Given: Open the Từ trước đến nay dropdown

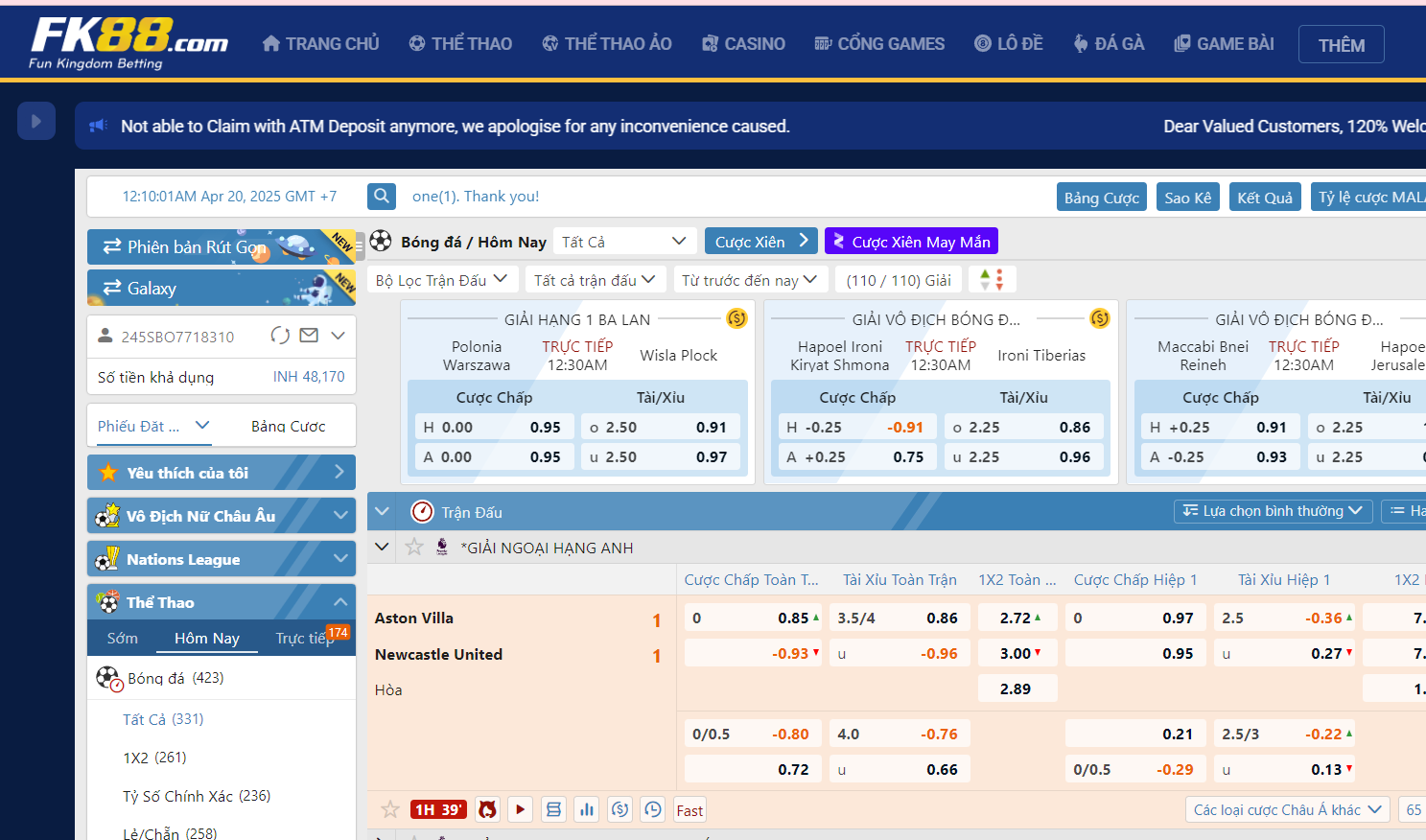Looking at the screenshot, I should (750, 280).
